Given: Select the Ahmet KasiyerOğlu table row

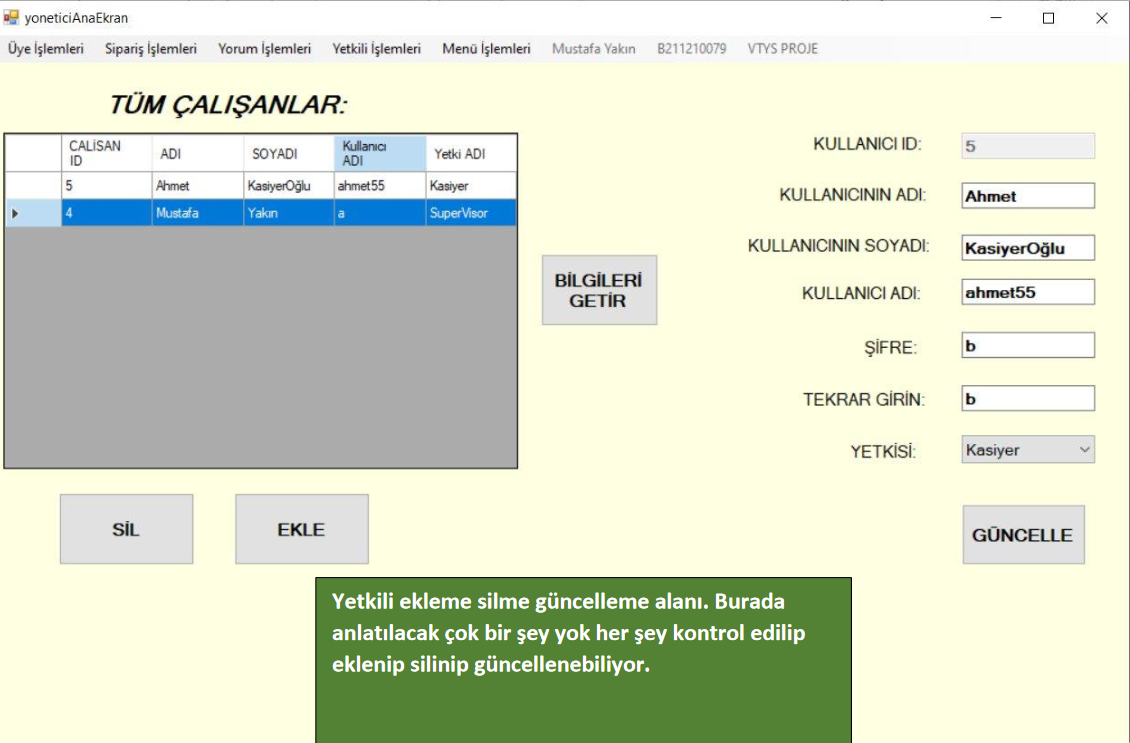Looking at the screenshot, I should (198, 185).
